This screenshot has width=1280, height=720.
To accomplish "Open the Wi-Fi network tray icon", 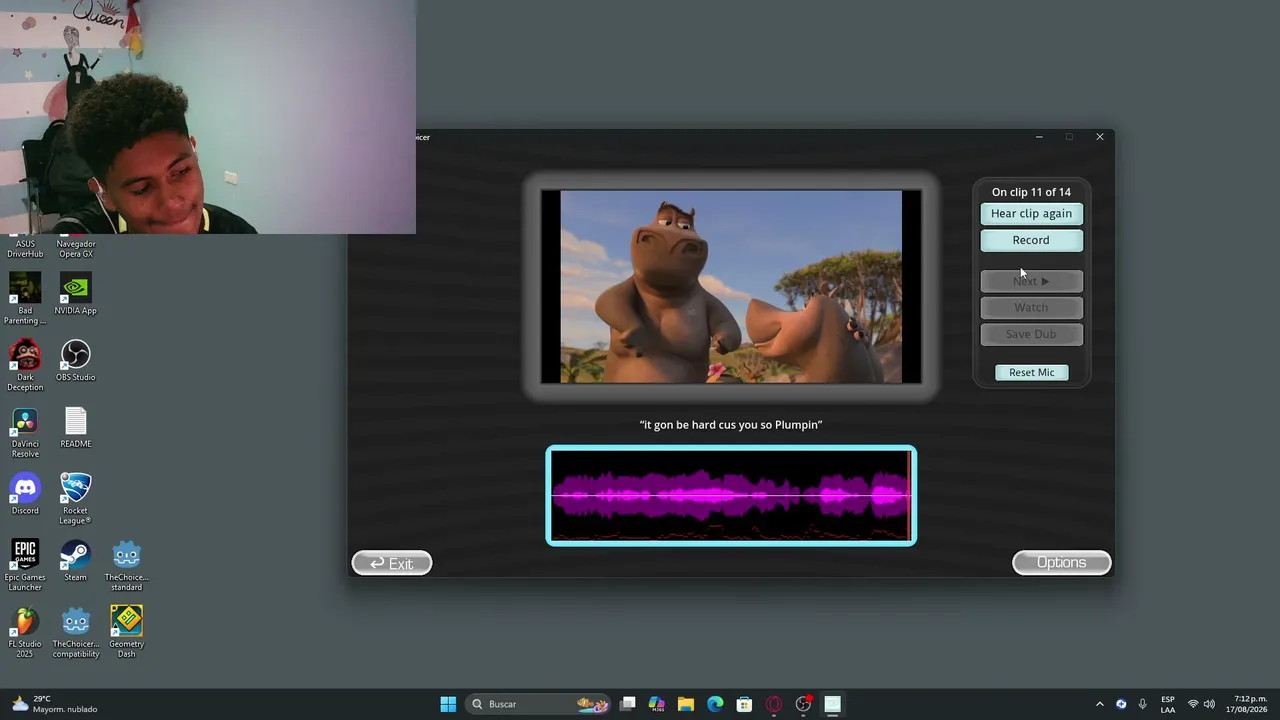I will tap(1192, 704).
